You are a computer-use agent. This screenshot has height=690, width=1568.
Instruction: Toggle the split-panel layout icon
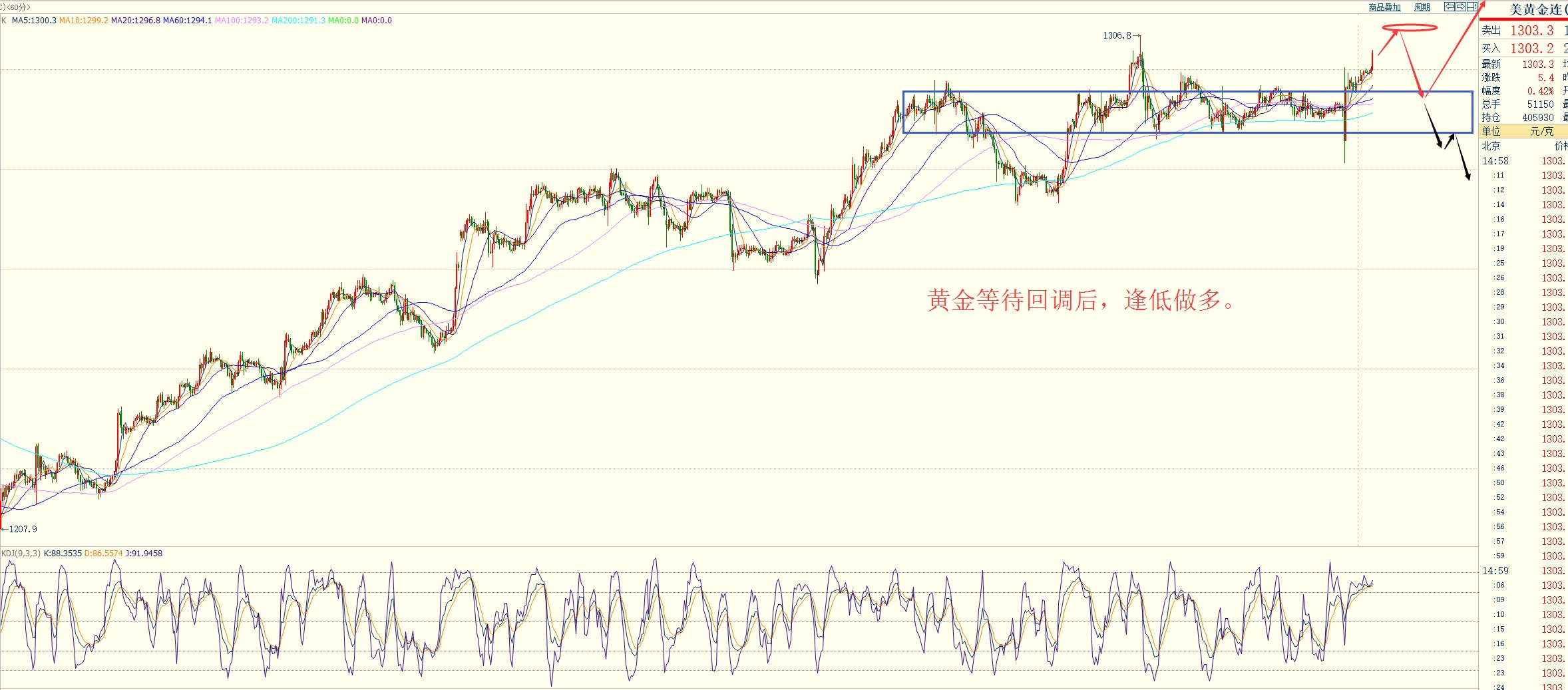(1471, 7)
